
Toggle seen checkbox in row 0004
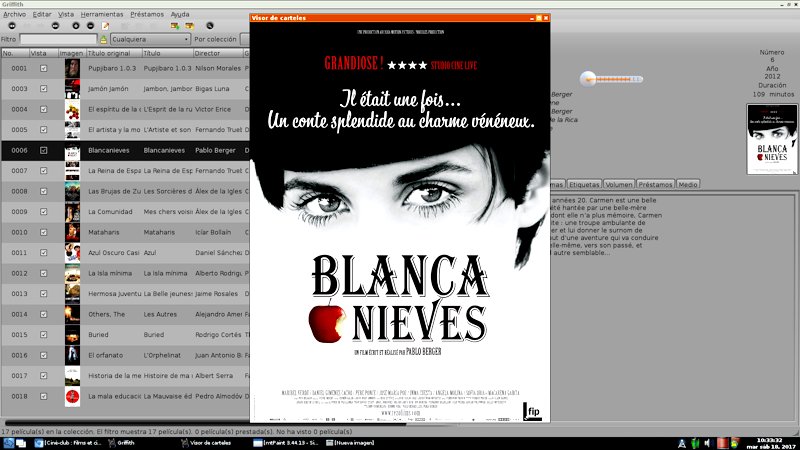43,109
